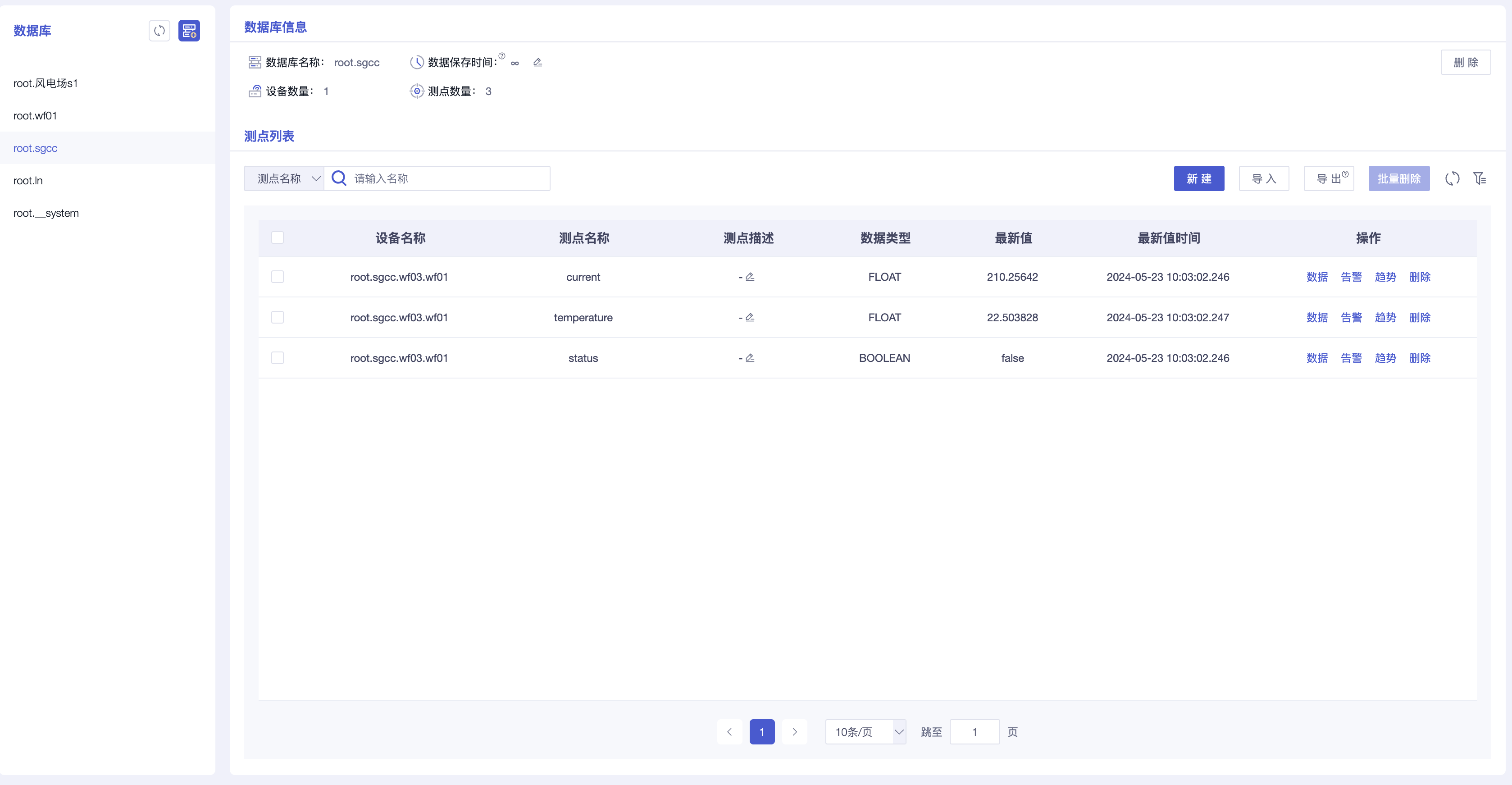Viewport: 1512px width, 785px height.
Task: Open root.__system database in sidebar
Action: 46,213
